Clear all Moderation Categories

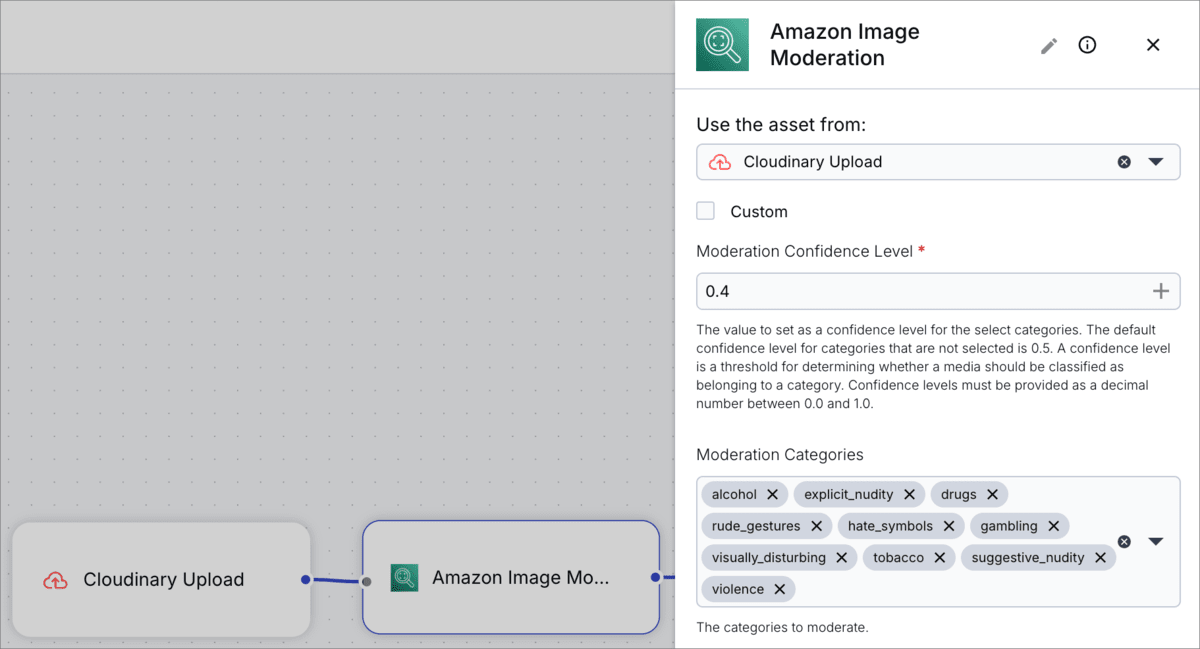click(x=1124, y=541)
